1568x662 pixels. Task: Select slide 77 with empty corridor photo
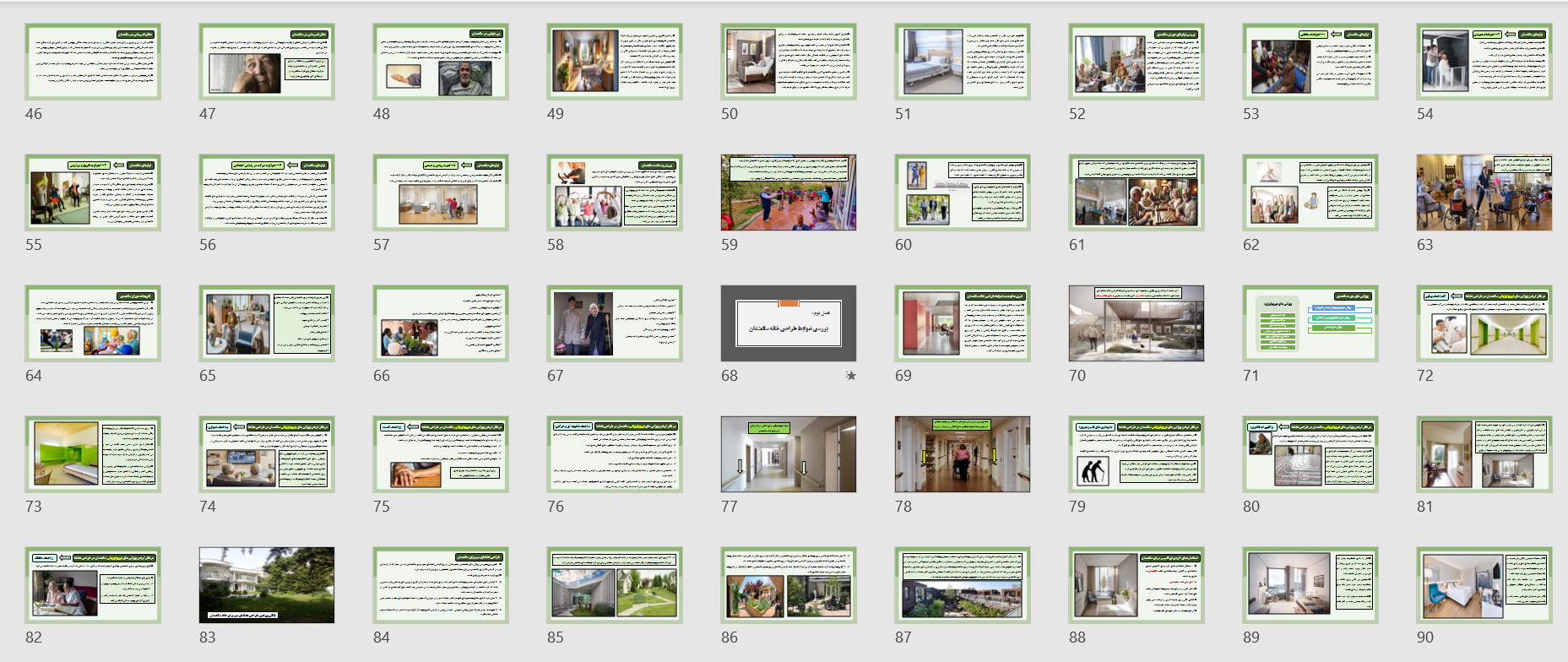(788, 454)
